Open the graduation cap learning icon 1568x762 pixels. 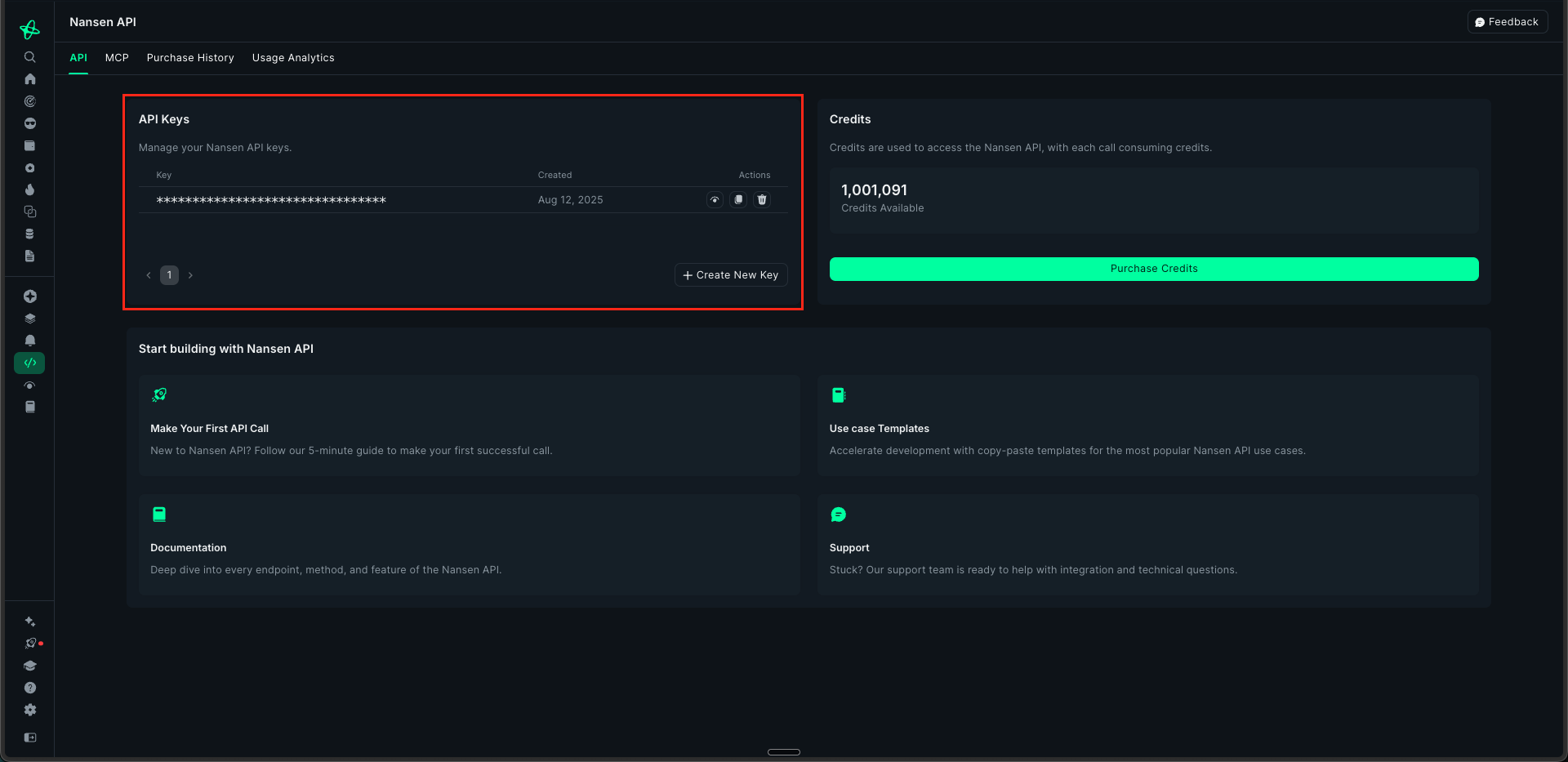[30, 666]
